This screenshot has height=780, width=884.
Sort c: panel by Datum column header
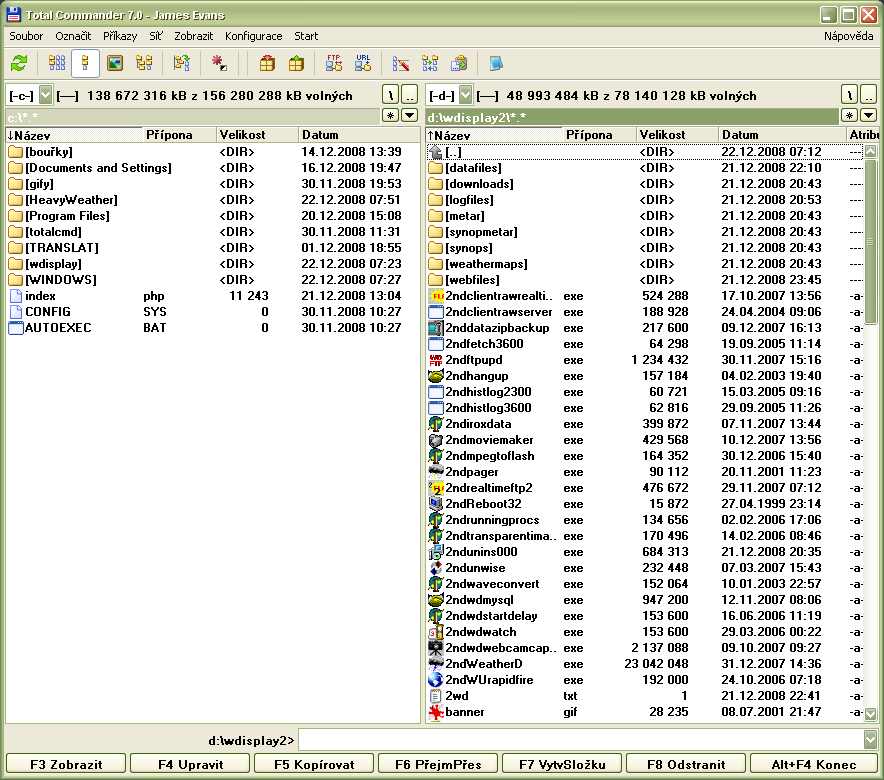[359, 135]
